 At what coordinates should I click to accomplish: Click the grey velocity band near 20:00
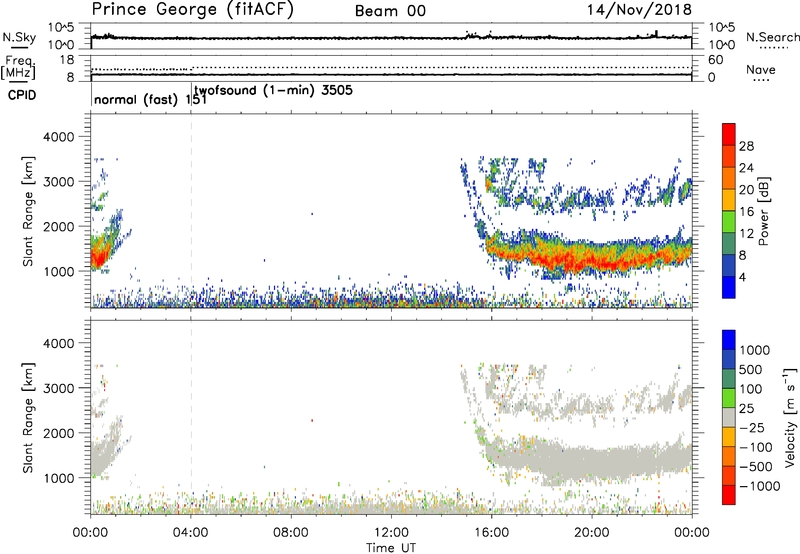pos(592,462)
